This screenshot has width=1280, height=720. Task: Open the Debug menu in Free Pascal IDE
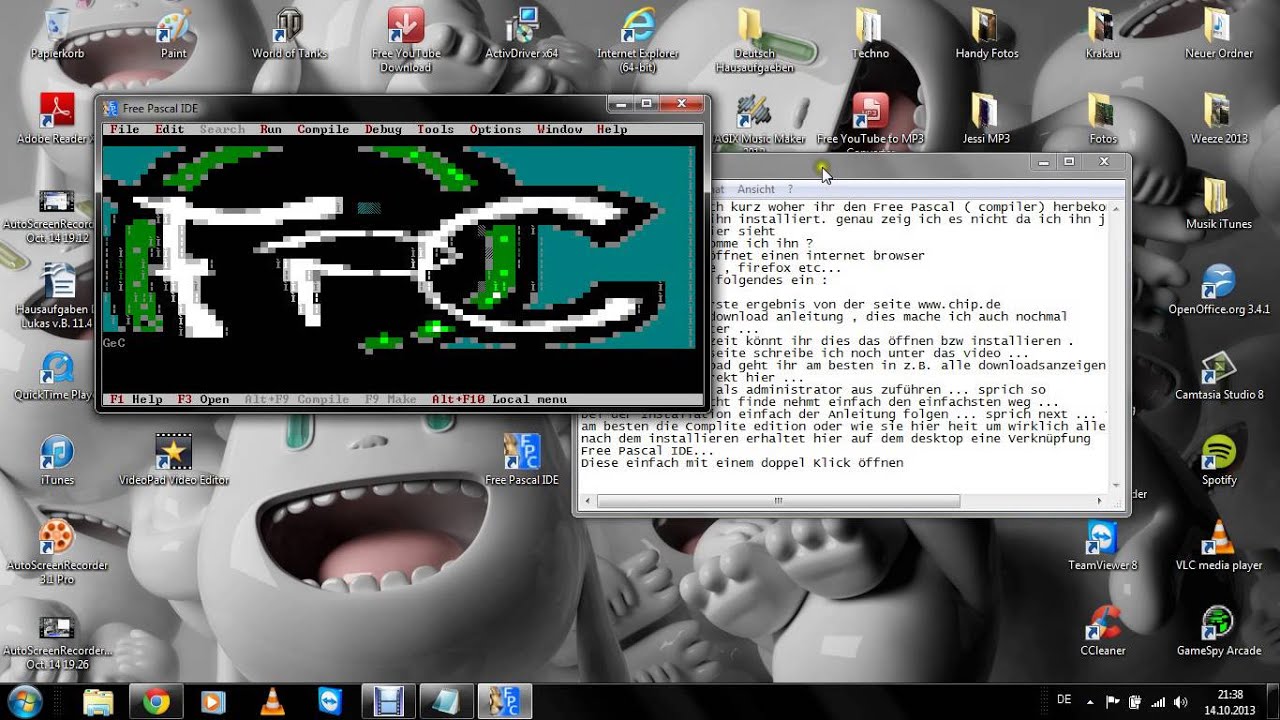coord(383,129)
